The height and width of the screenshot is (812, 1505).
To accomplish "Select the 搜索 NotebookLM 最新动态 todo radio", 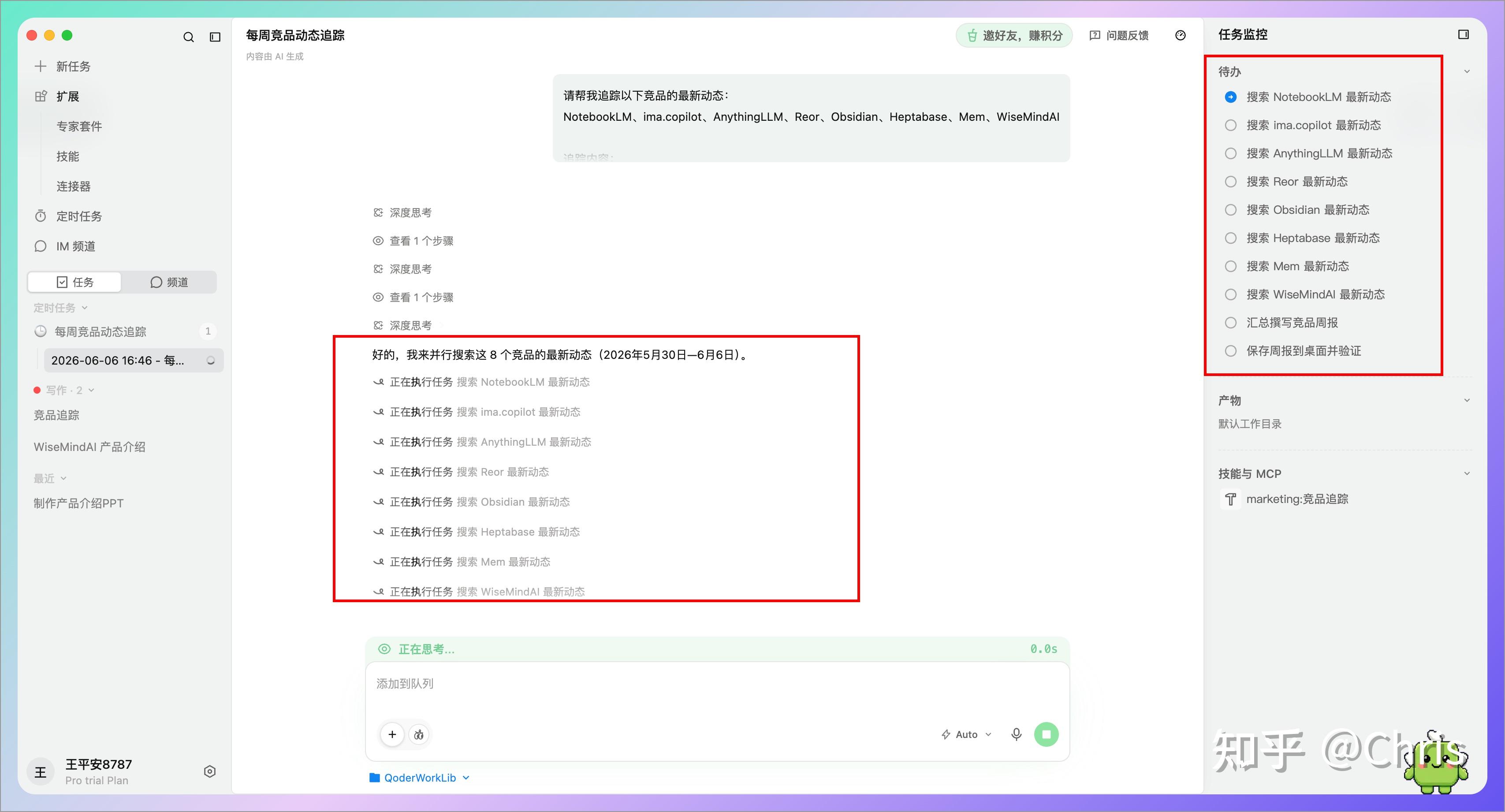I will (1230, 97).
